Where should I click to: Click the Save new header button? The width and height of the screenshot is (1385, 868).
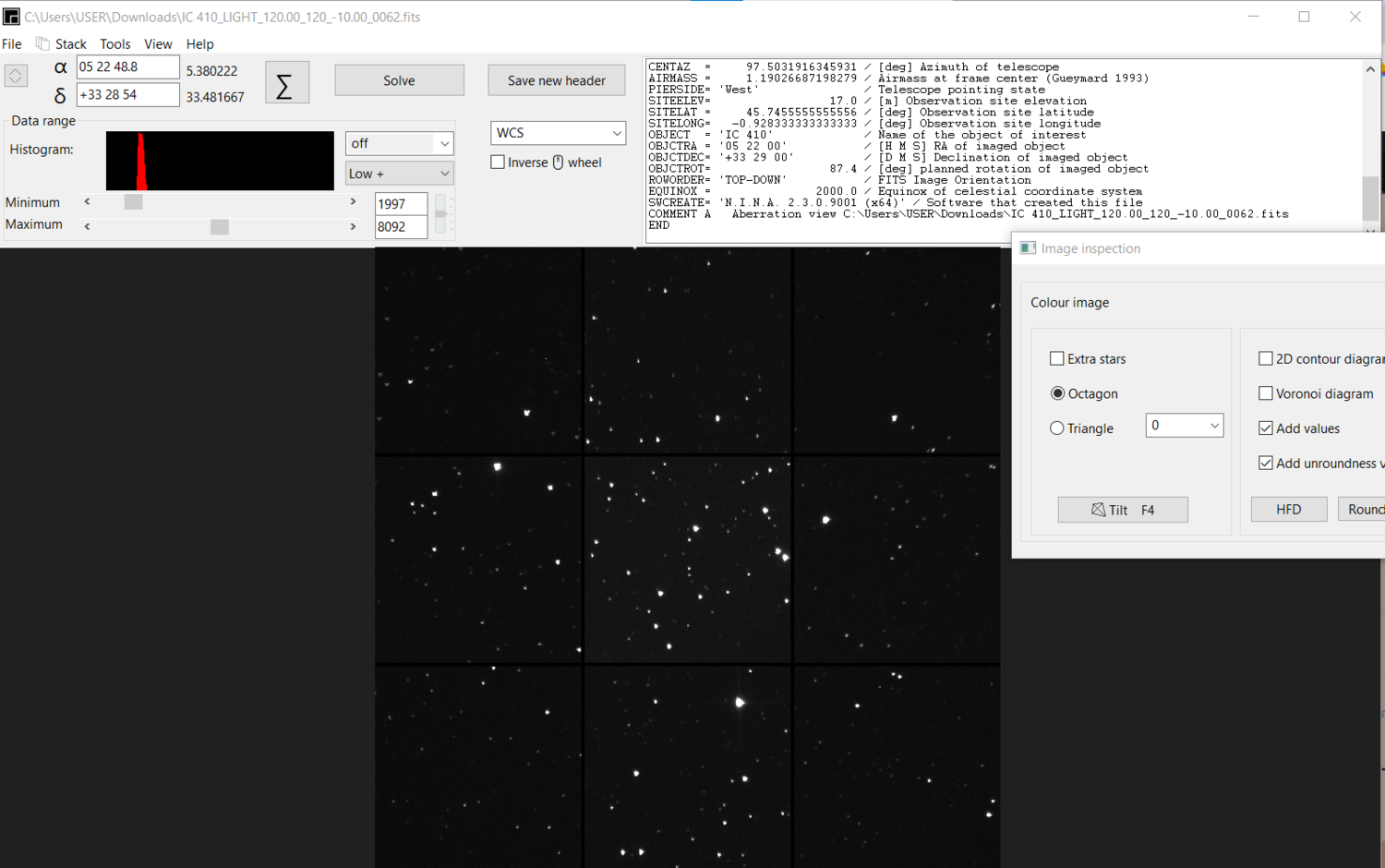(557, 80)
